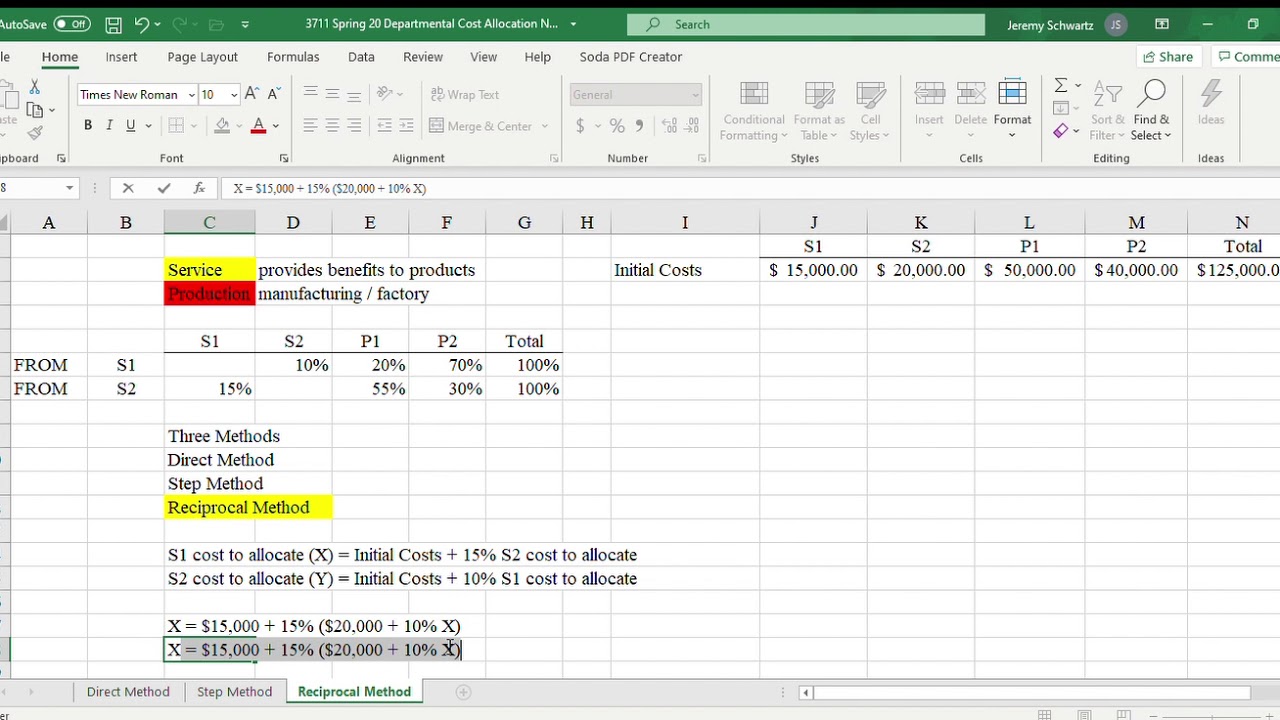The width and height of the screenshot is (1280, 720).
Task: Toggle bold formatting
Action: pos(88,126)
